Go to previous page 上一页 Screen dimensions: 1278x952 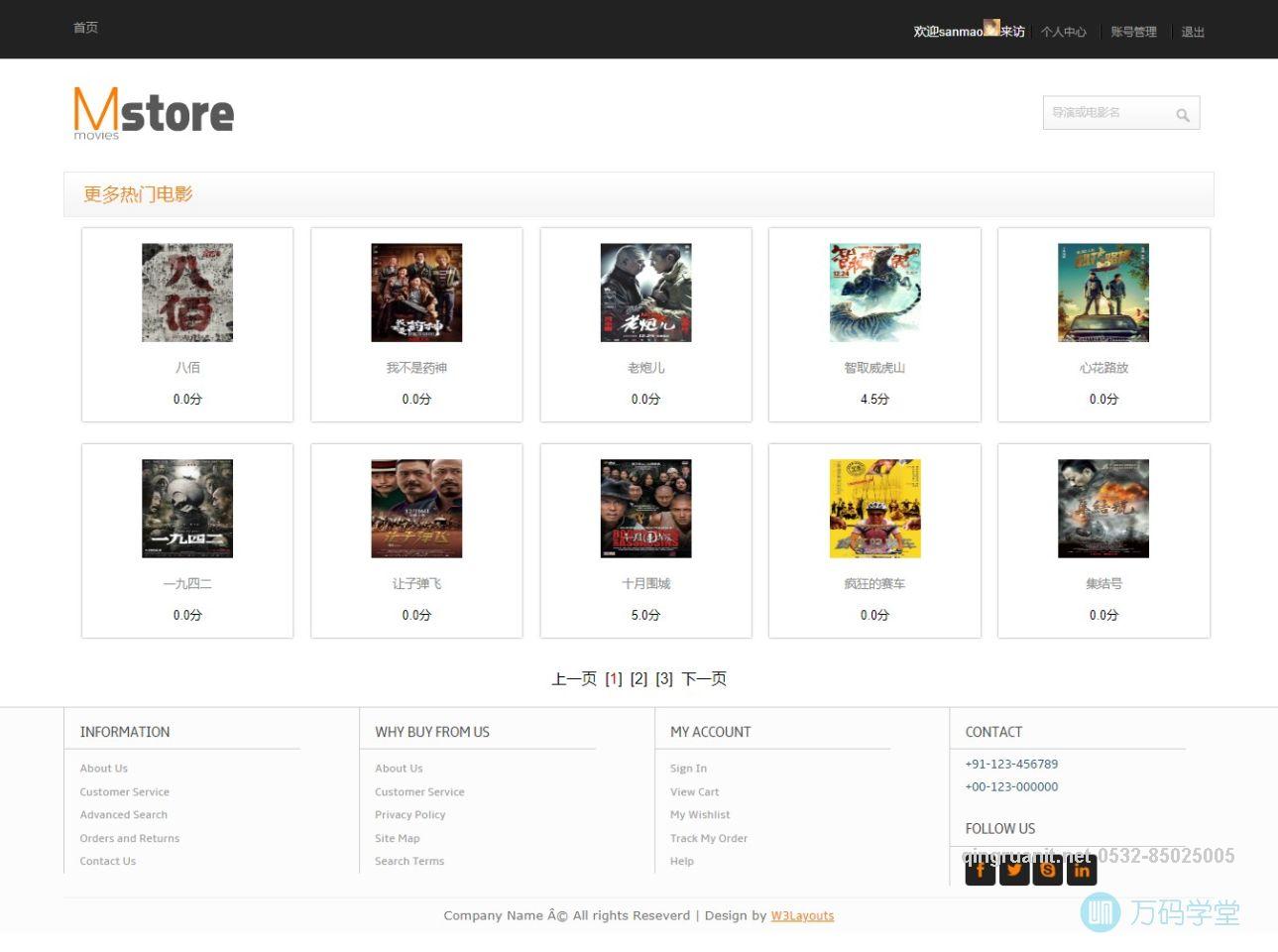(574, 679)
